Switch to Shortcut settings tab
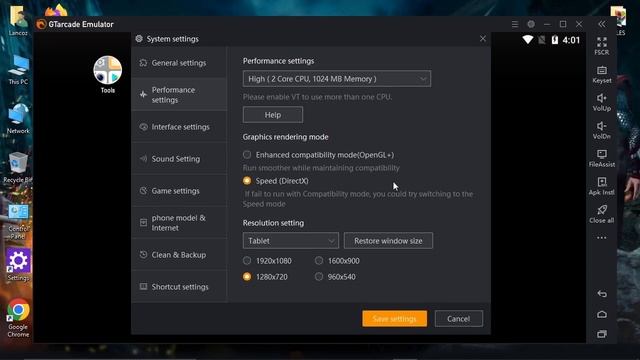Image resolution: width=640 pixels, height=360 pixels. coord(179,287)
